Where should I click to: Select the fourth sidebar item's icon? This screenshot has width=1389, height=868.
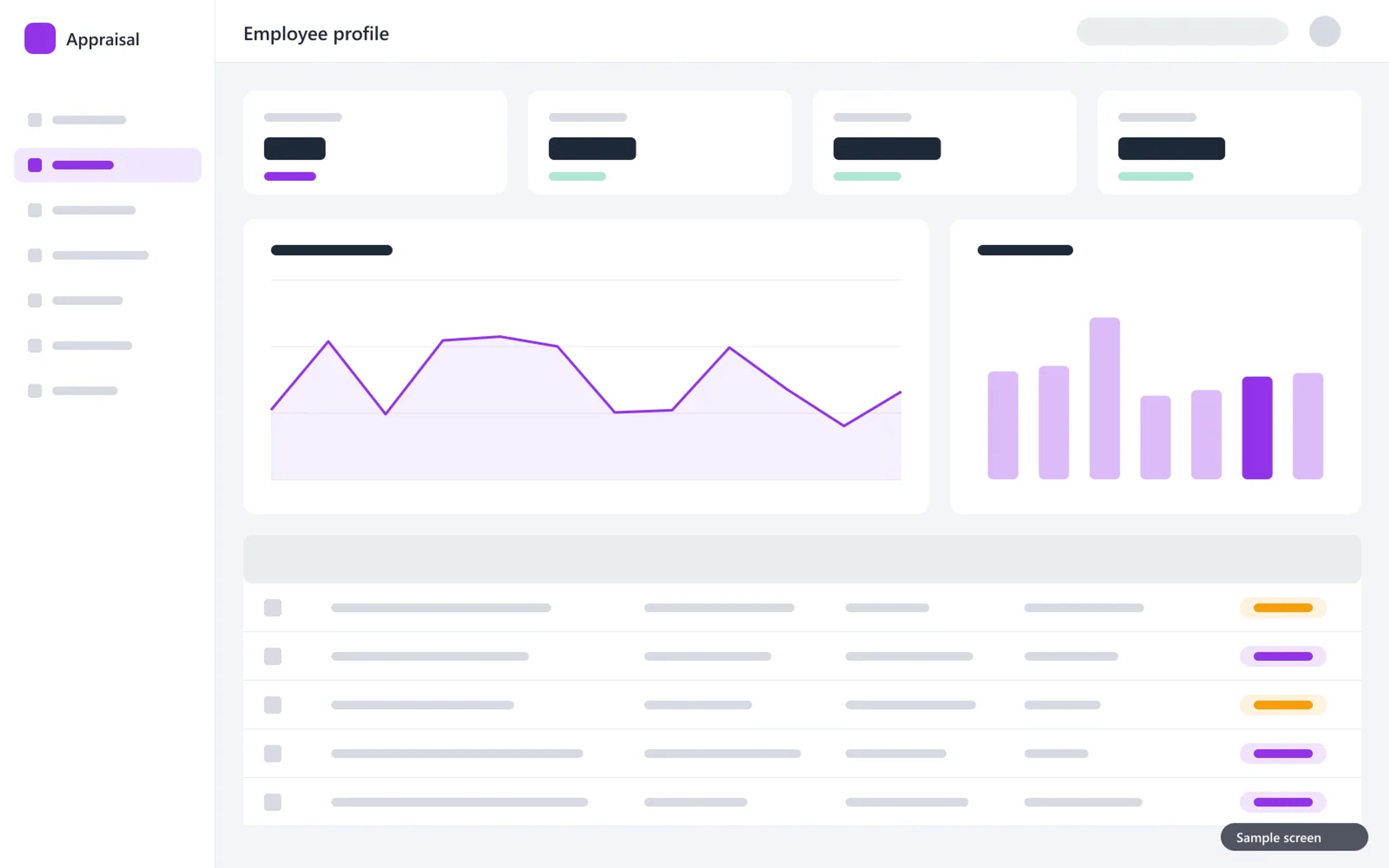(x=35, y=255)
